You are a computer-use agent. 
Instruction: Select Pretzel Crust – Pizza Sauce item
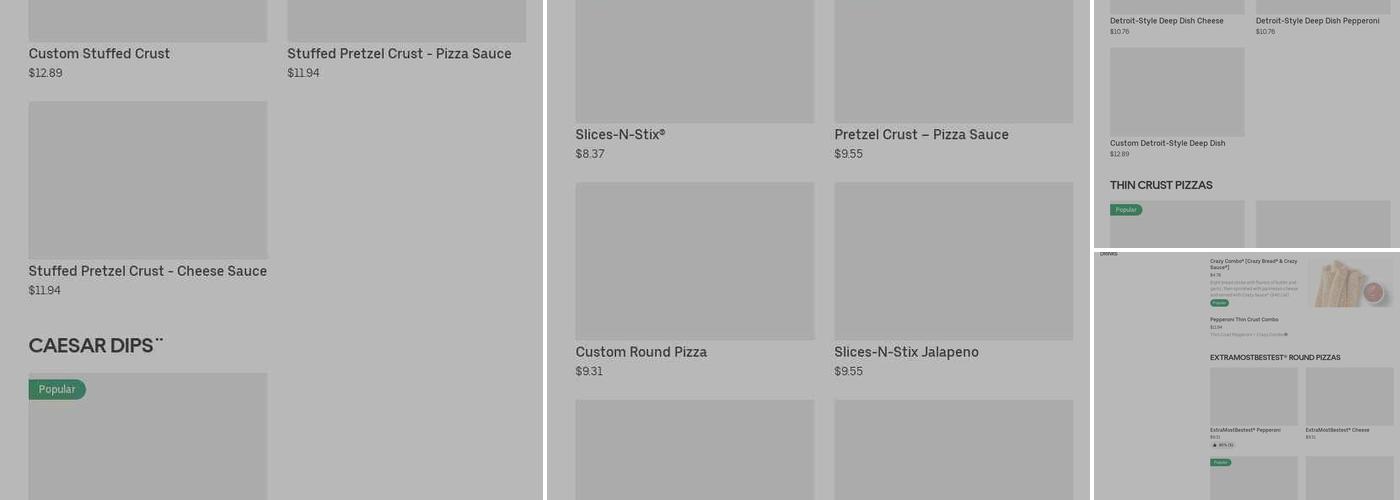(x=921, y=135)
